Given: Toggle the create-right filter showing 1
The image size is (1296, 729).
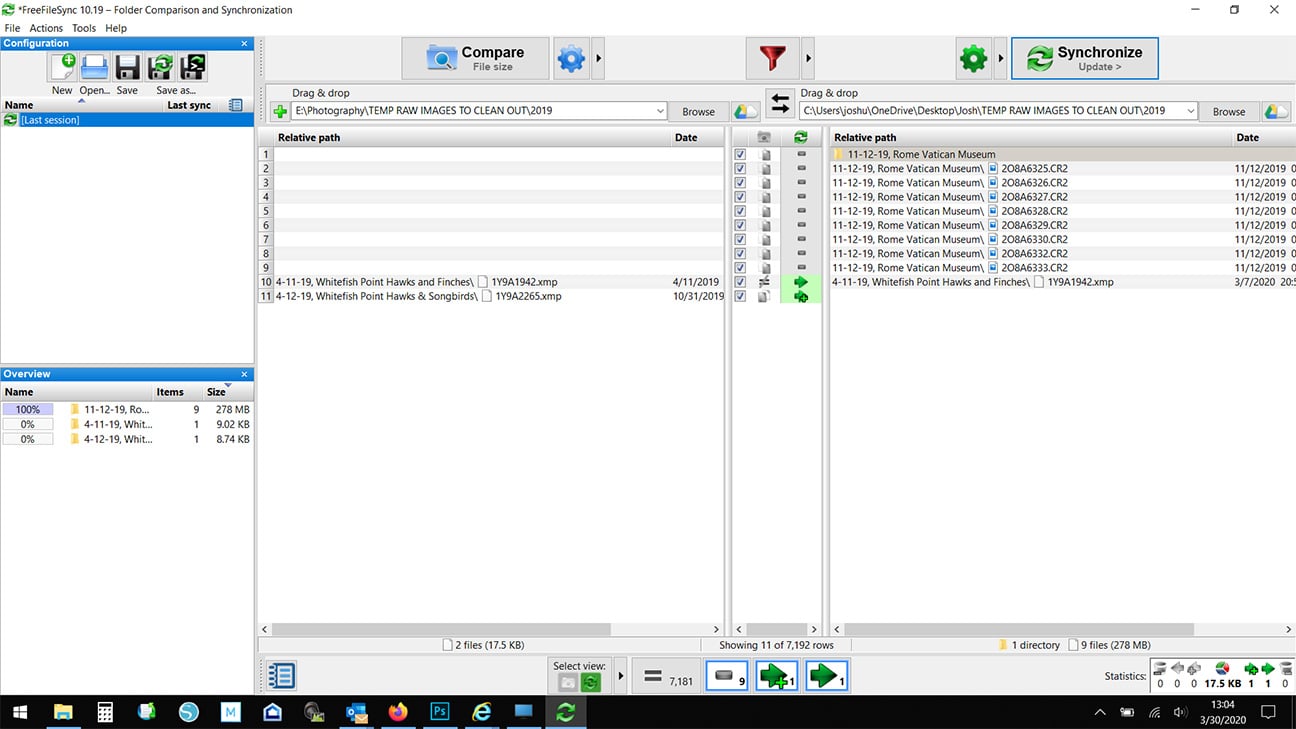Looking at the screenshot, I should pos(777,677).
